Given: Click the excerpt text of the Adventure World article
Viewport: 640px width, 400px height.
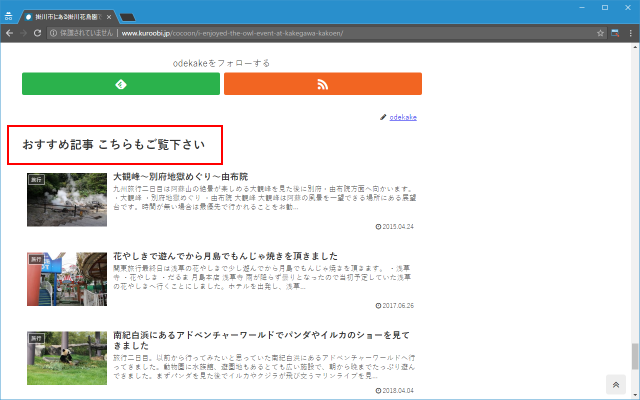Looking at the screenshot, I should (264, 367).
